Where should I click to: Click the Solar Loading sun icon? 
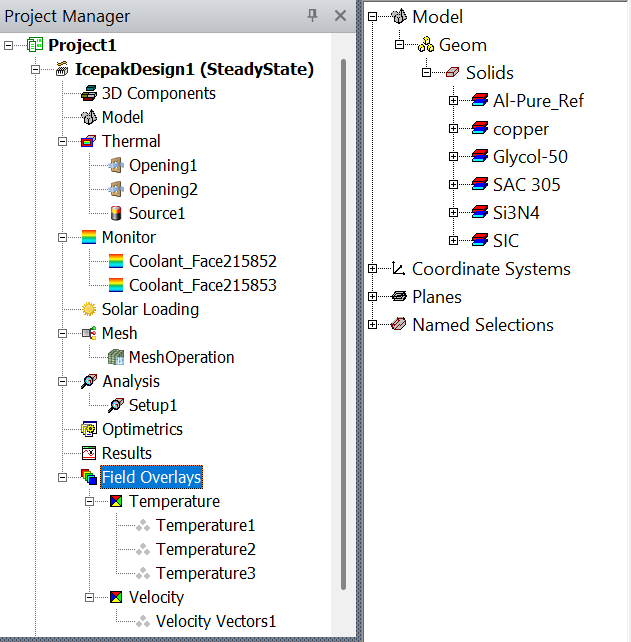coord(89,309)
